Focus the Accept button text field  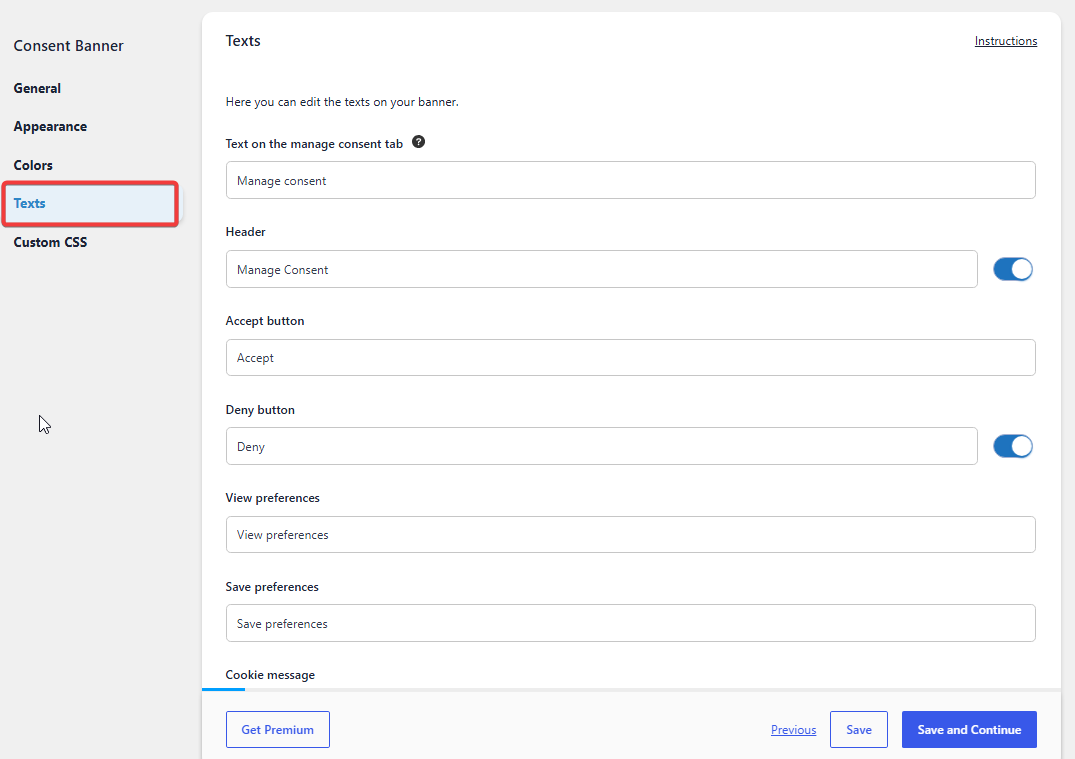(x=630, y=357)
